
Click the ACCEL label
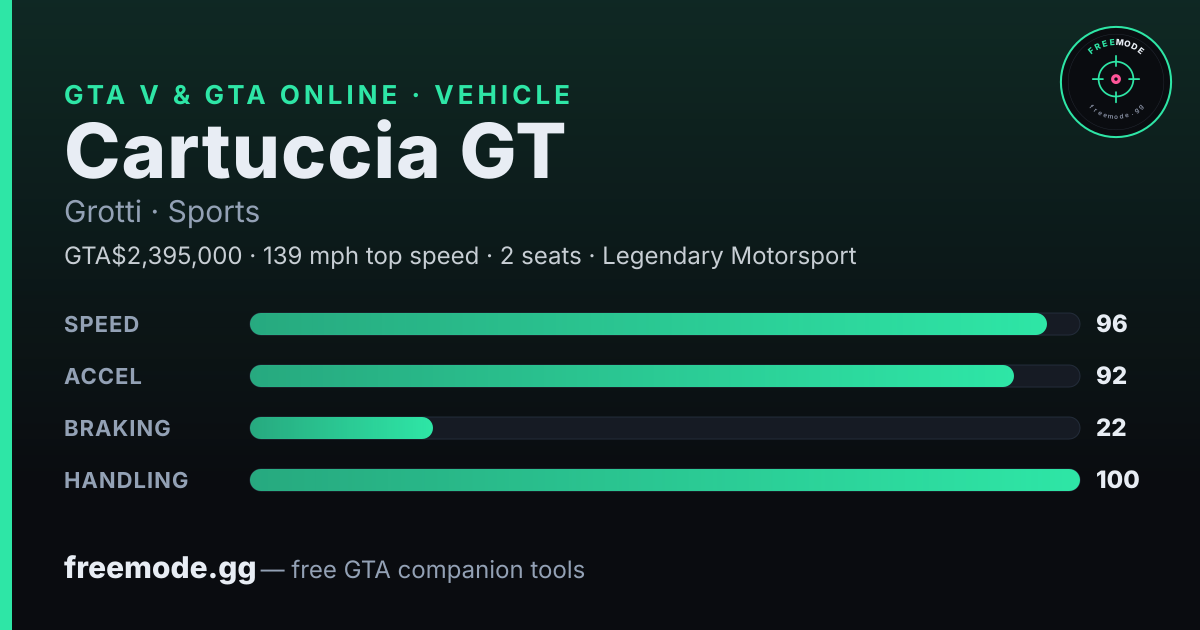[103, 376]
